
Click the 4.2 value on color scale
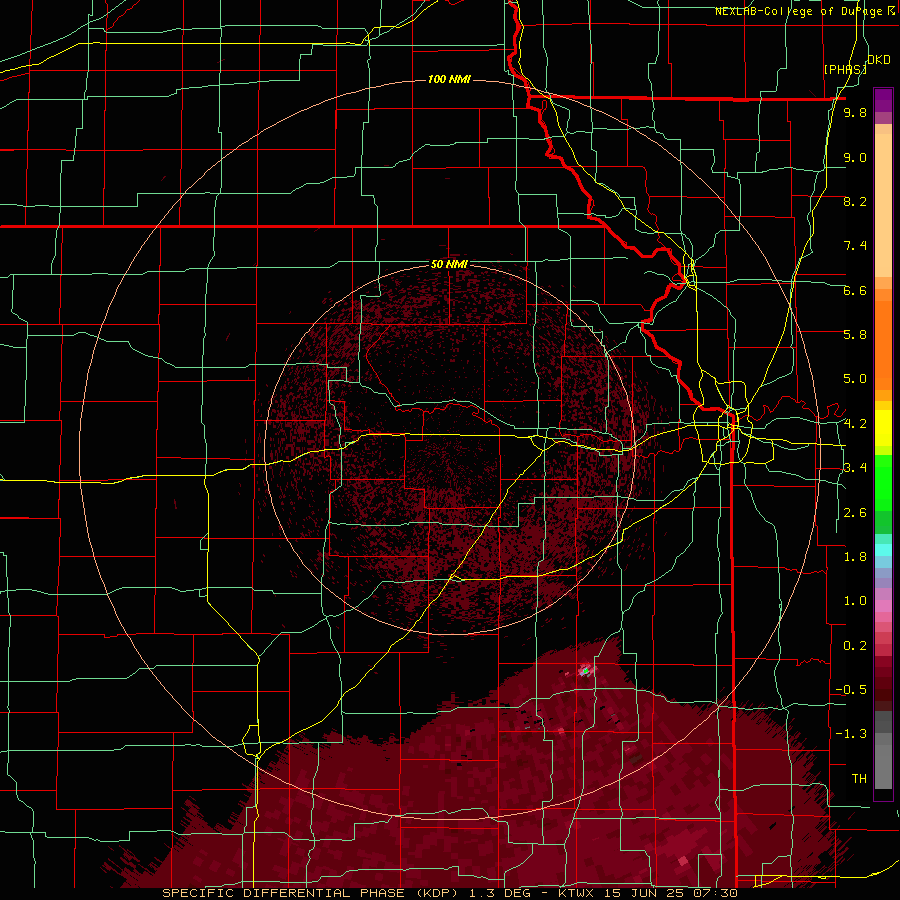coord(855,424)
